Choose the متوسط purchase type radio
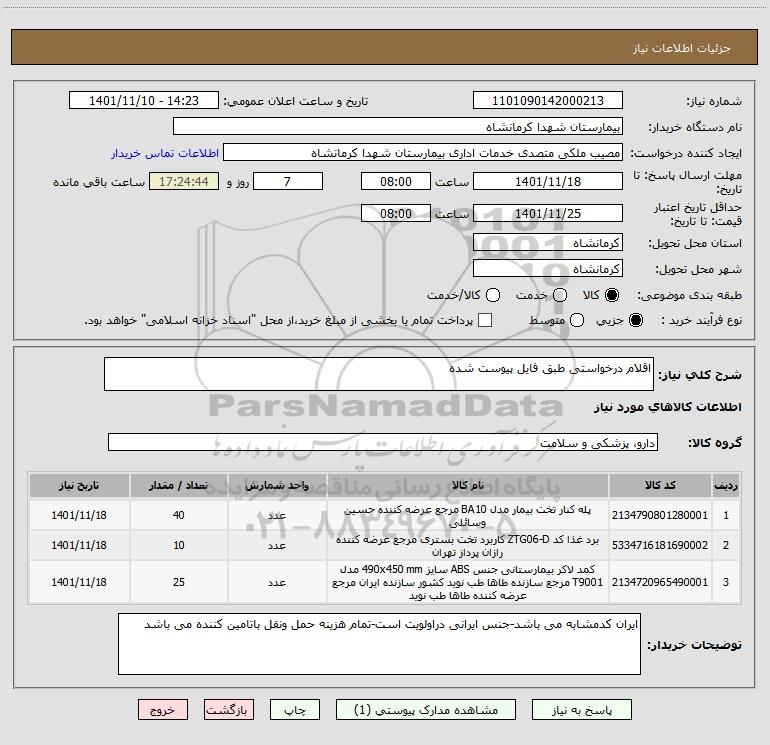Image resolution: width=770 pixels, height=745 pixels. (577, 320)
